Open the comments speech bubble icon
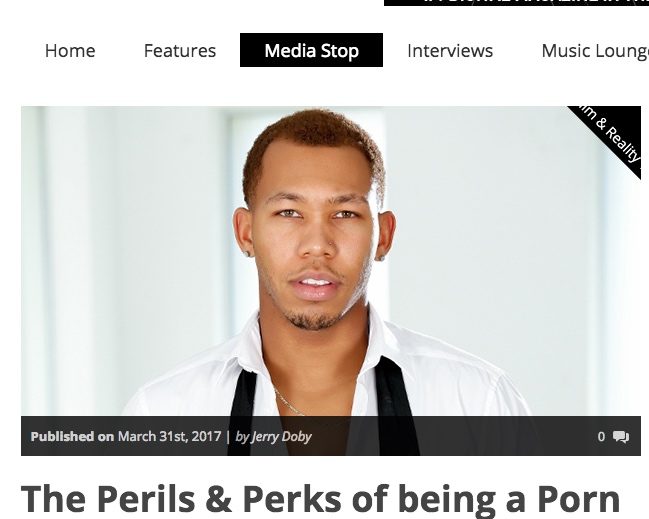The image size is (649, 519). click(x=621, y=437)
